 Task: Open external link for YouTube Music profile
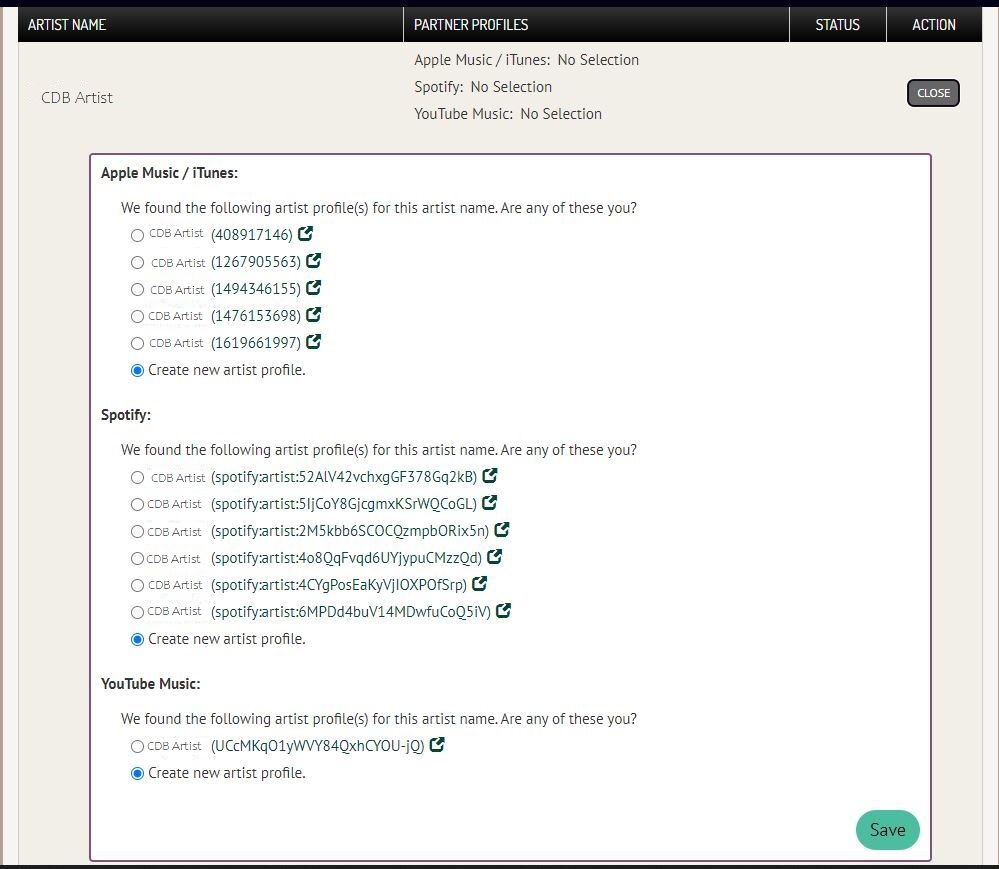pyautogui.click(x=437, y=745)
